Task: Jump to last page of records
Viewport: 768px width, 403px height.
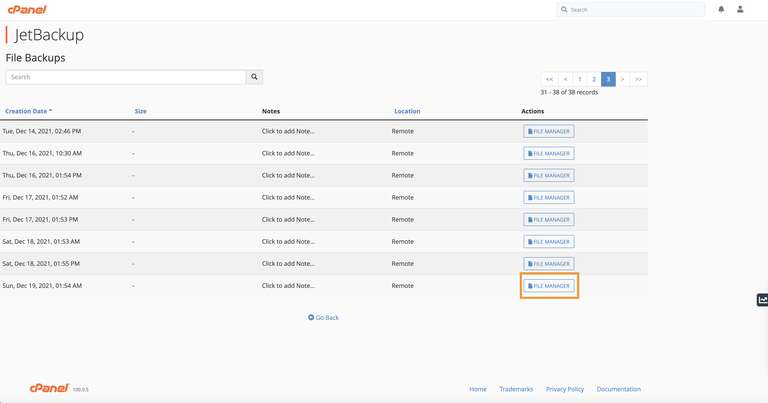Action: point(638,79)
